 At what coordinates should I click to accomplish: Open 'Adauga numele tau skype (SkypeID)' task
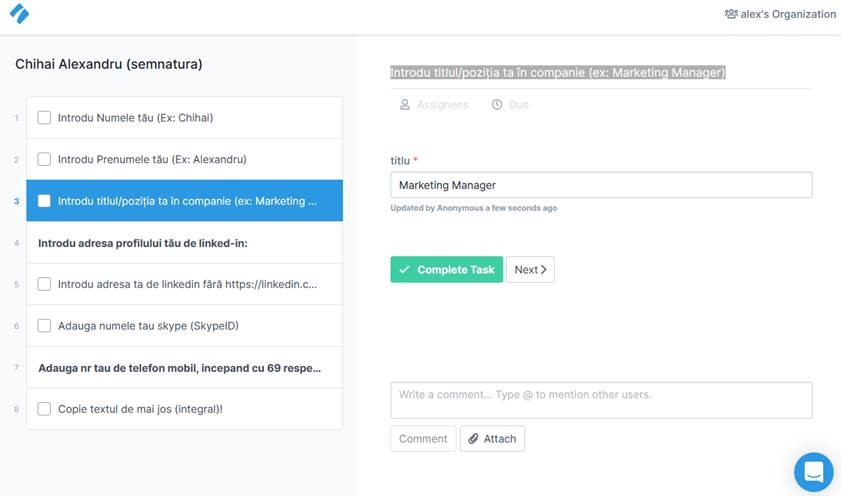click(148, 325)
